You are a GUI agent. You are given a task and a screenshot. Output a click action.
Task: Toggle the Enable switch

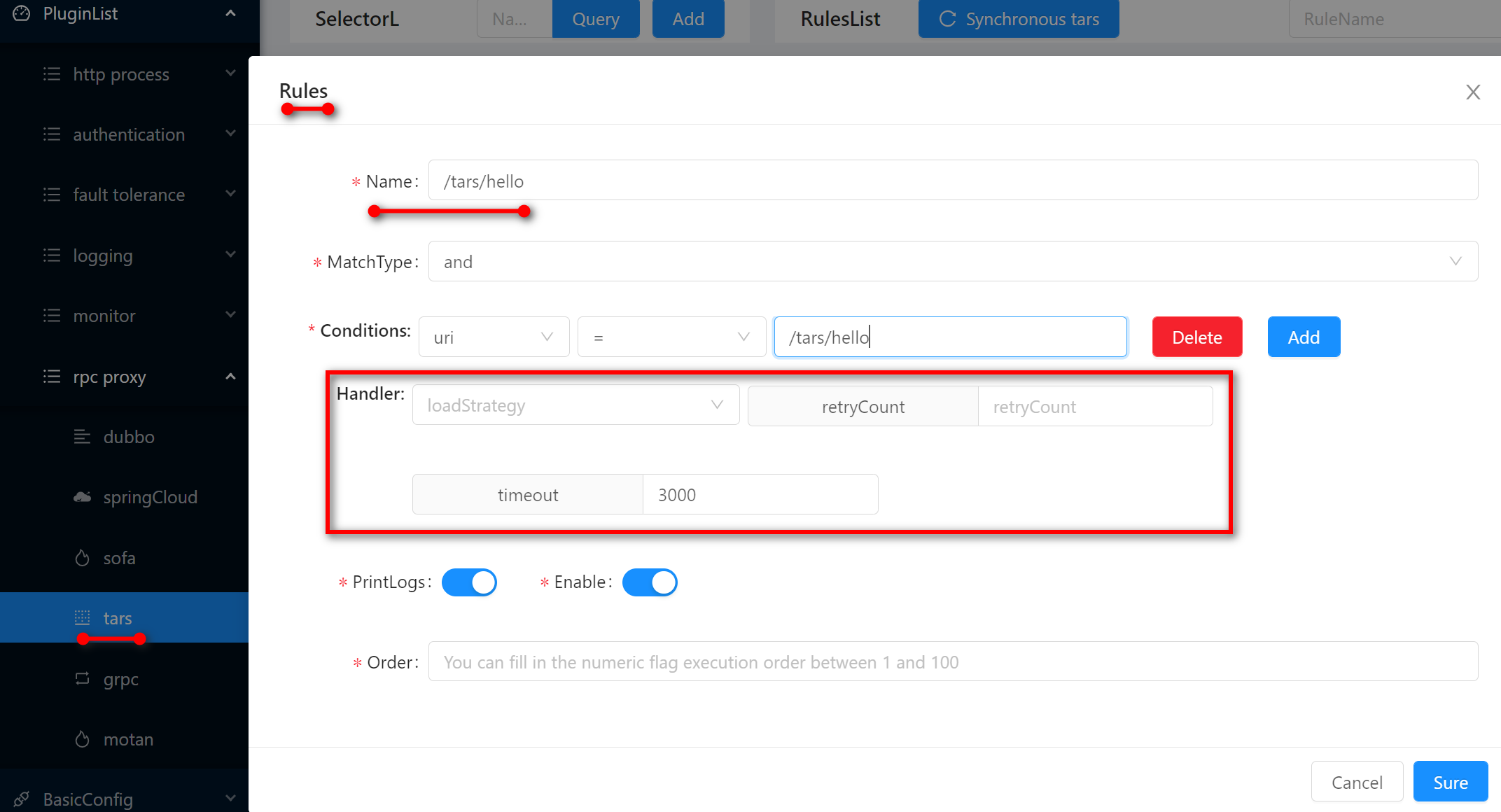[x=650, y=582]
